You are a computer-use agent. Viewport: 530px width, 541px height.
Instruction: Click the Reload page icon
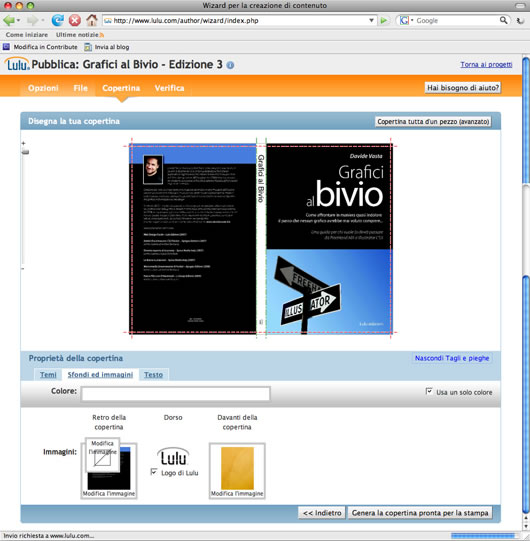click(x=57, y=20)
